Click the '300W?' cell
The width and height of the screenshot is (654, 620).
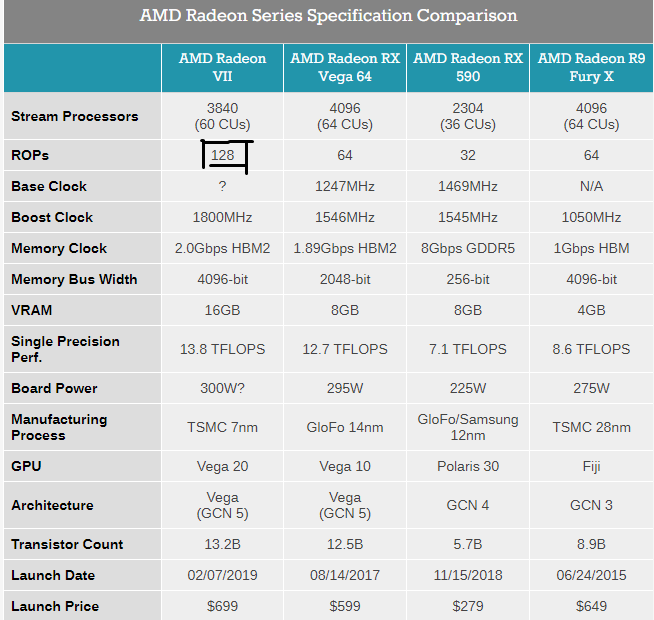tap(222, 388)
